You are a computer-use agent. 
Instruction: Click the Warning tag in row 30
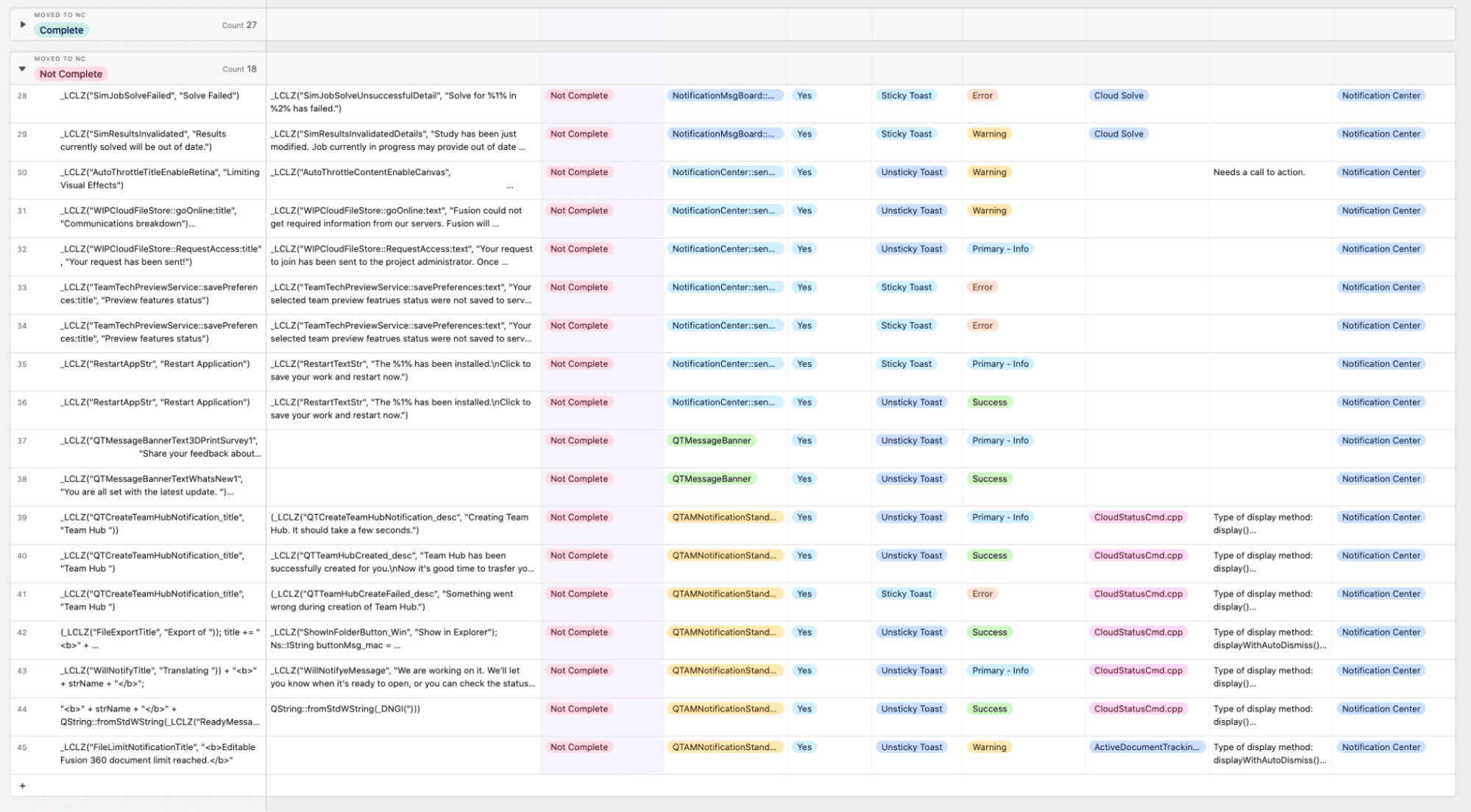tap(989, 171)
